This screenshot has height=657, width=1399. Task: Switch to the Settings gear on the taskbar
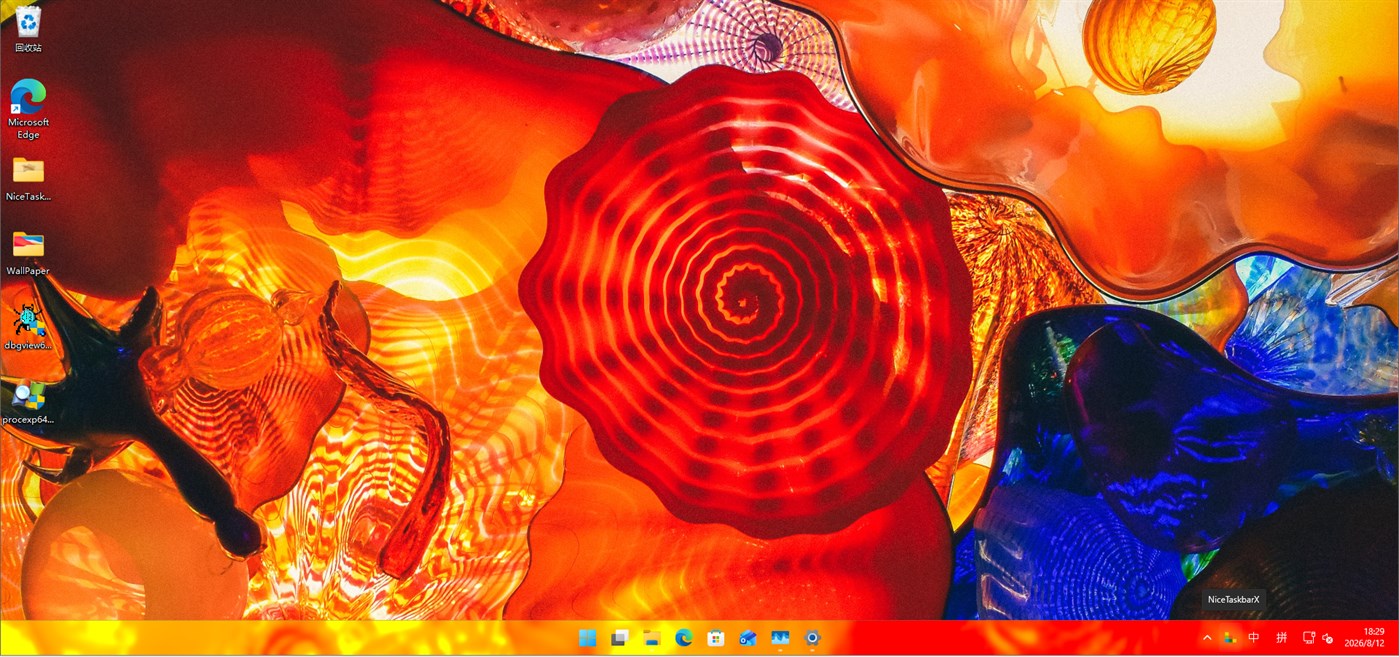tap(812, 638)
